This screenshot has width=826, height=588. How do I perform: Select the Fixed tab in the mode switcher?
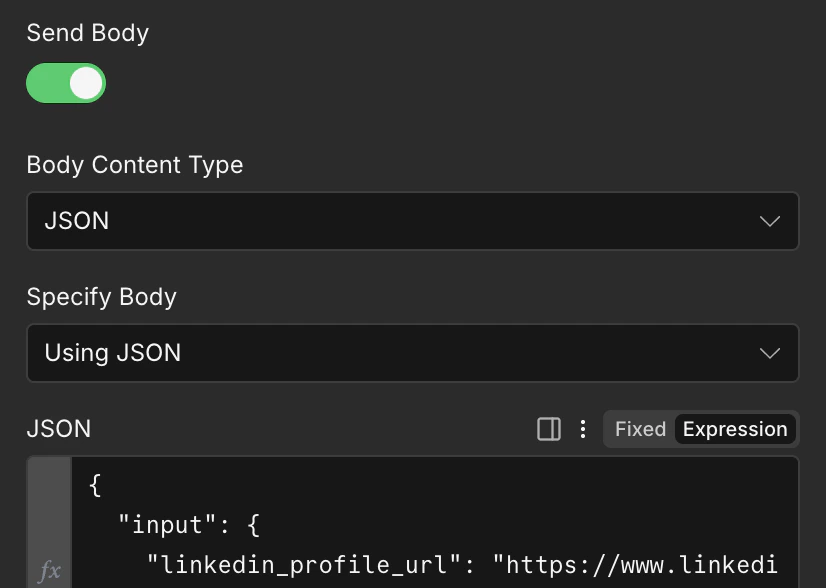pyautogui.click(x=640, y=429)
